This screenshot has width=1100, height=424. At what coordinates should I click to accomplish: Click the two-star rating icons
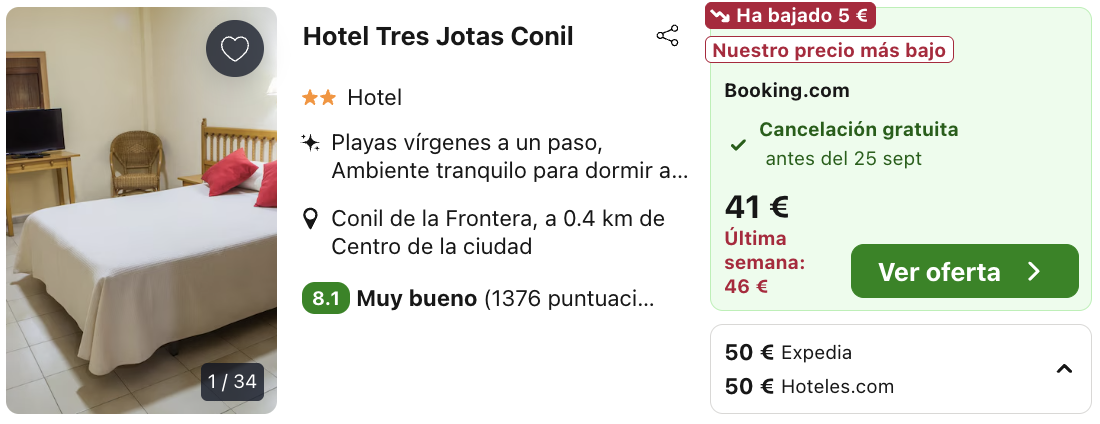[x=319, y=98]
